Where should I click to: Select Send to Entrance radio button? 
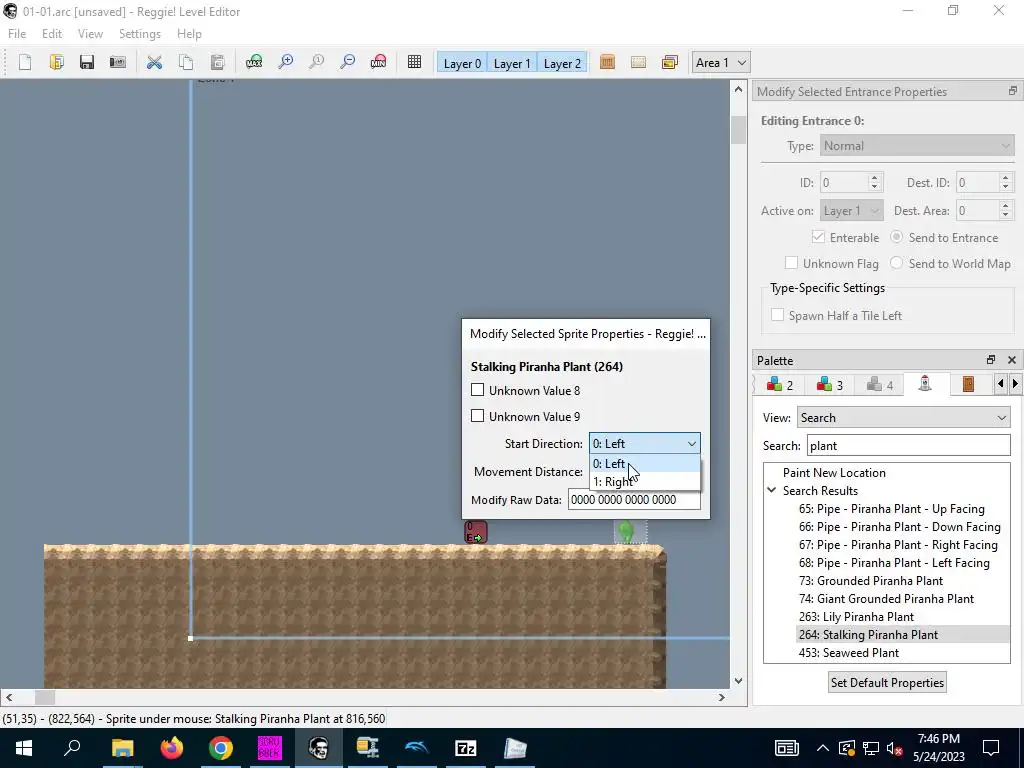(897, 237)
